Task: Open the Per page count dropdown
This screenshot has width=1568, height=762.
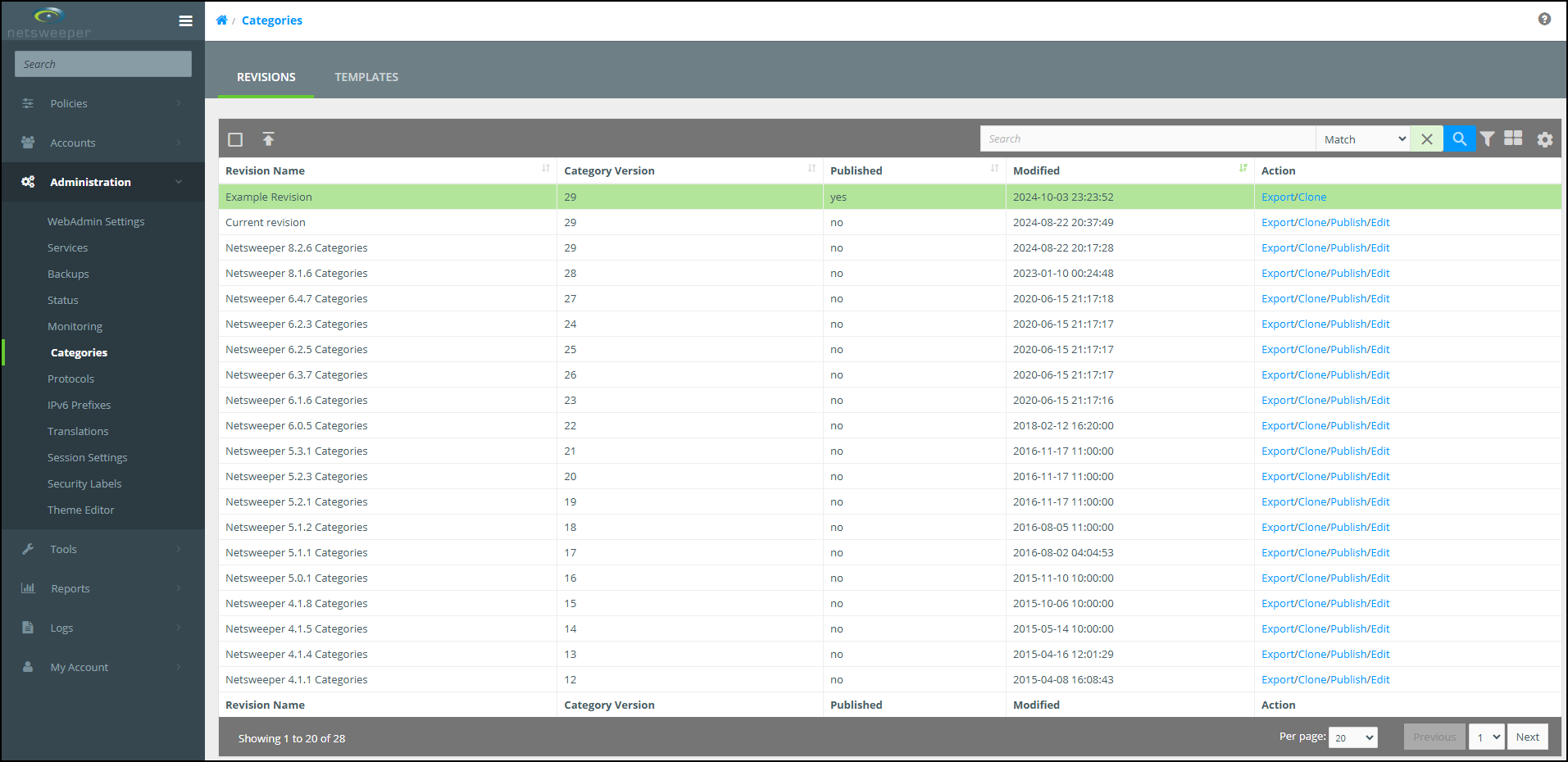Action: (1353, 737)
